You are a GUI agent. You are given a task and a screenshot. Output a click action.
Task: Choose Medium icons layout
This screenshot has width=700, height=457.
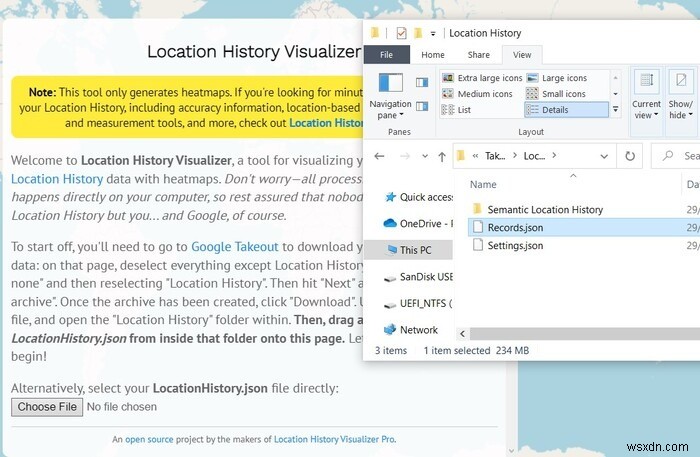click(478, 94)
